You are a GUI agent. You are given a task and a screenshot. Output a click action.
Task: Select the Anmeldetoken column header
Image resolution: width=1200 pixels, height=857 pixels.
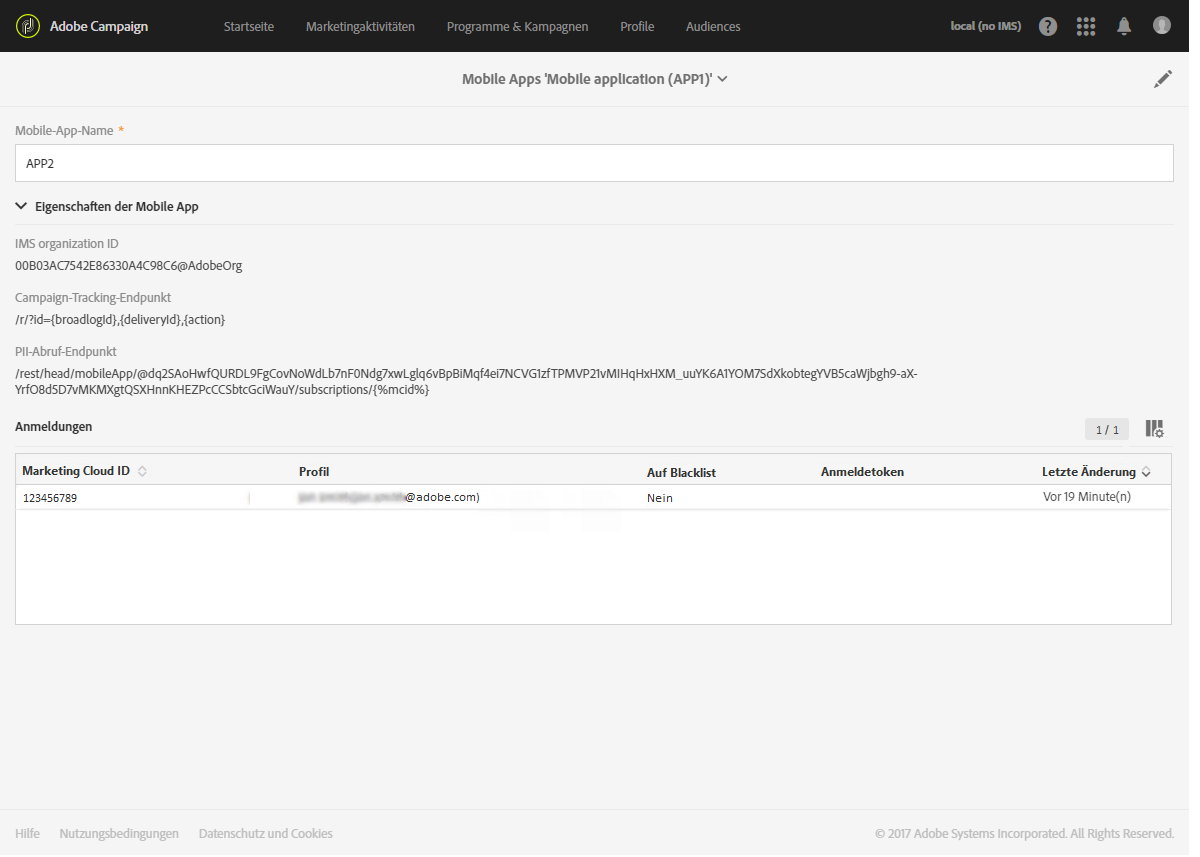[x=862, y=472]
